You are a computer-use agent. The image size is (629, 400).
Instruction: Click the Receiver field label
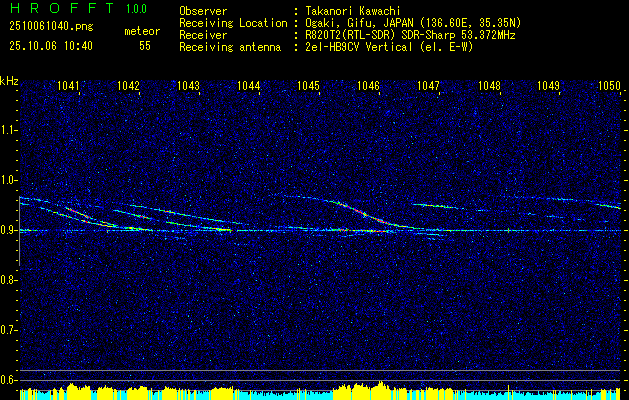[x=203, y=35]
